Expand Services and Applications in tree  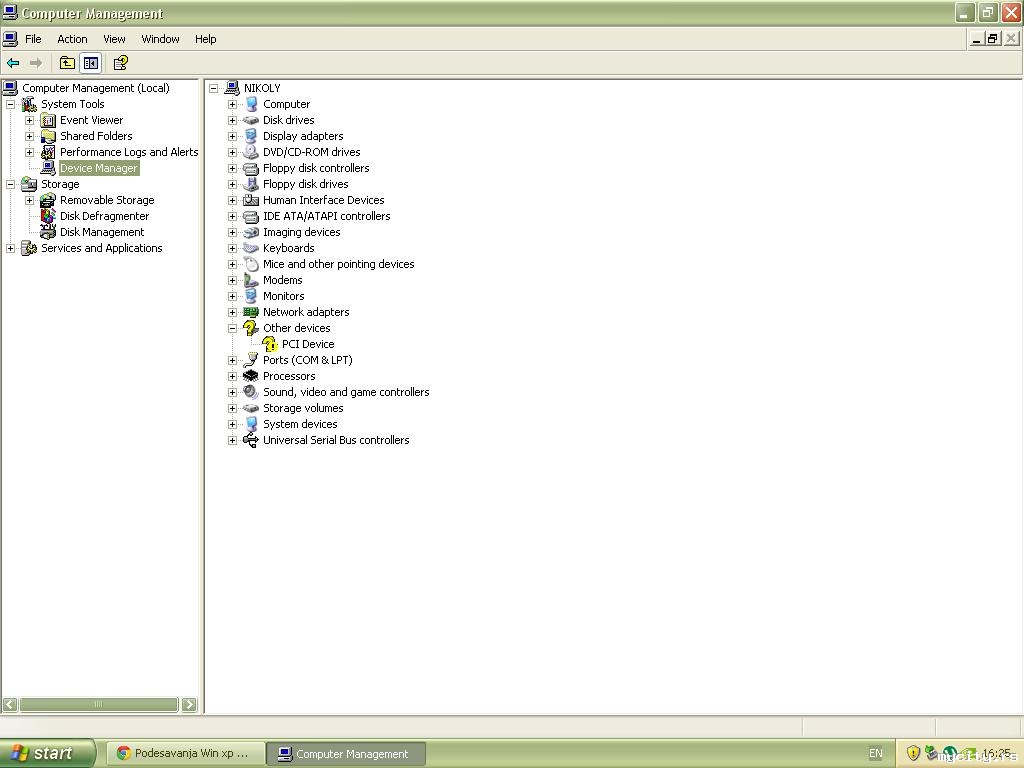point(11,248)
